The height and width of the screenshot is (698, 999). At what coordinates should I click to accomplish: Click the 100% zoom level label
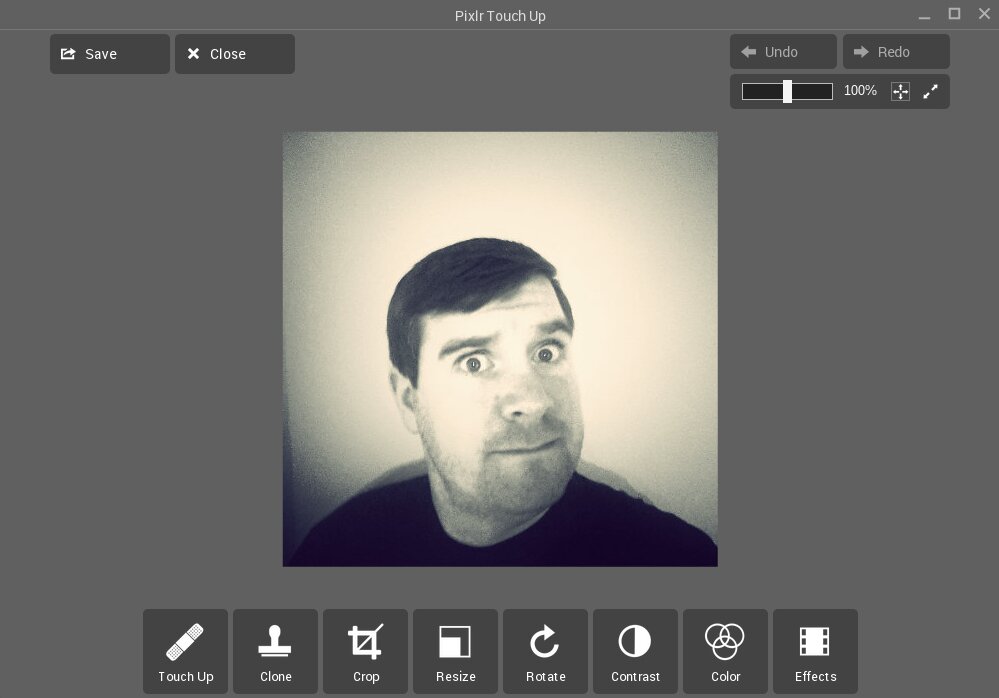point(860,91)
